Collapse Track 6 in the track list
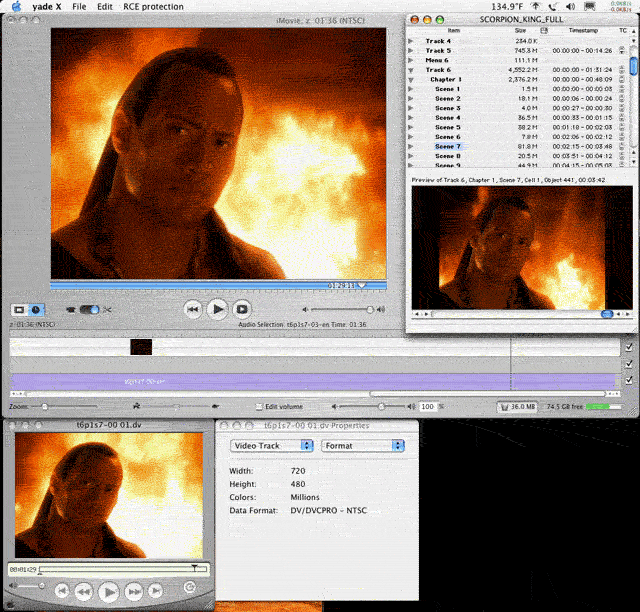 click(x=411, y=70)
